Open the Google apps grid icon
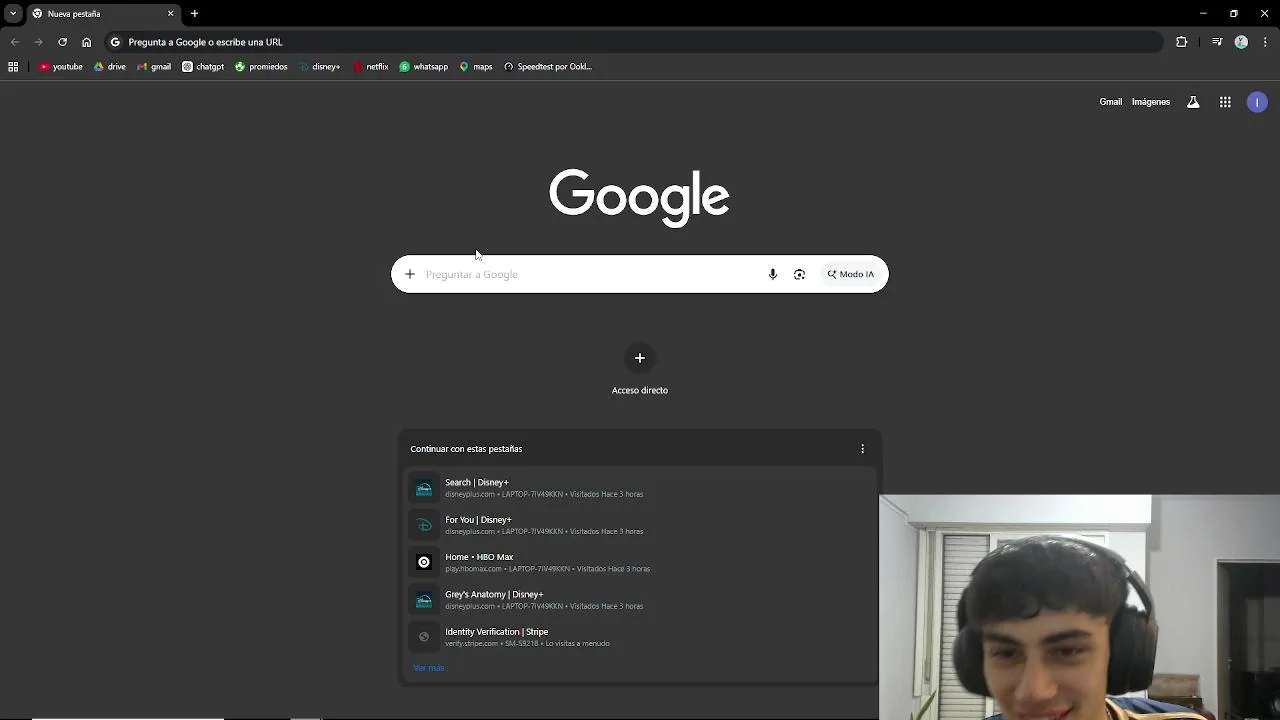The image size is (1280, 720). pyautogui.click(x=1225, y=102)
